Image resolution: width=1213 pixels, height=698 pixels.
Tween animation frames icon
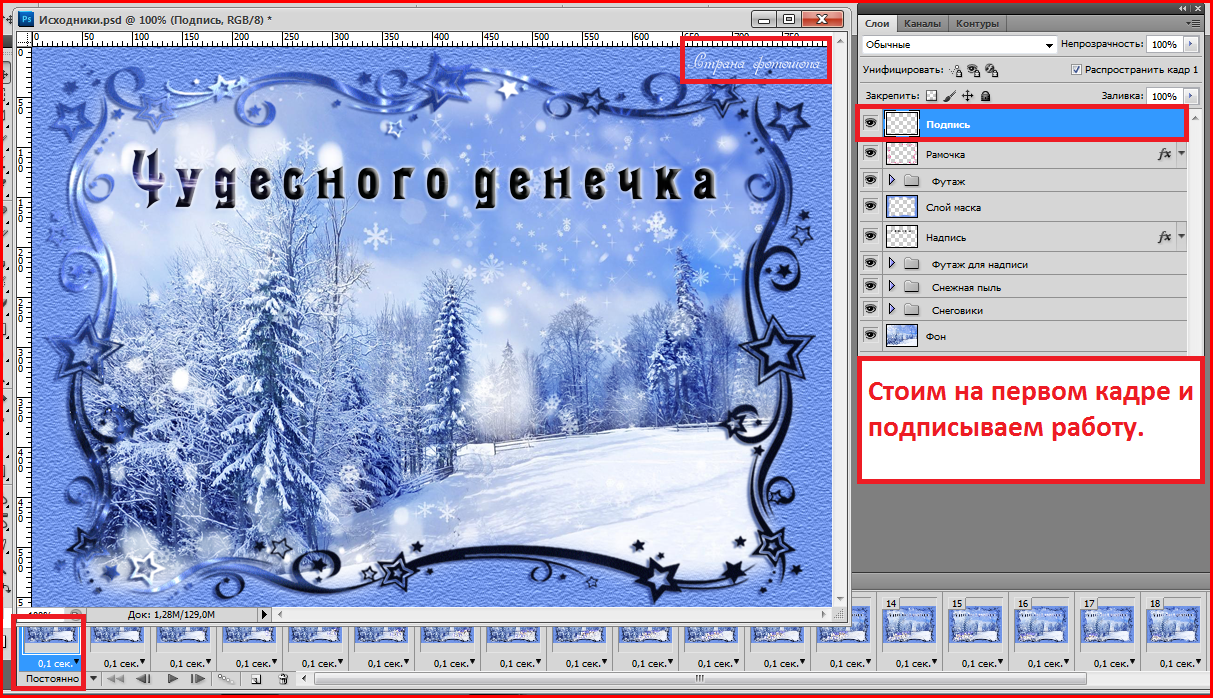coord(227,678)
